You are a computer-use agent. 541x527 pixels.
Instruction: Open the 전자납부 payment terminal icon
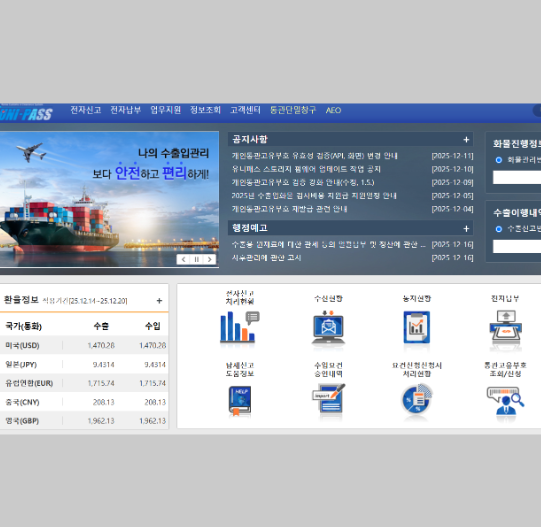[505, 327]
